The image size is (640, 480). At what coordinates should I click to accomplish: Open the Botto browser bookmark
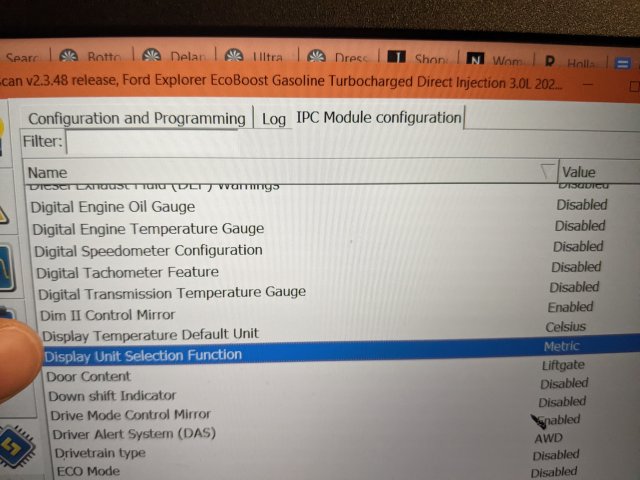click(90, 56)
